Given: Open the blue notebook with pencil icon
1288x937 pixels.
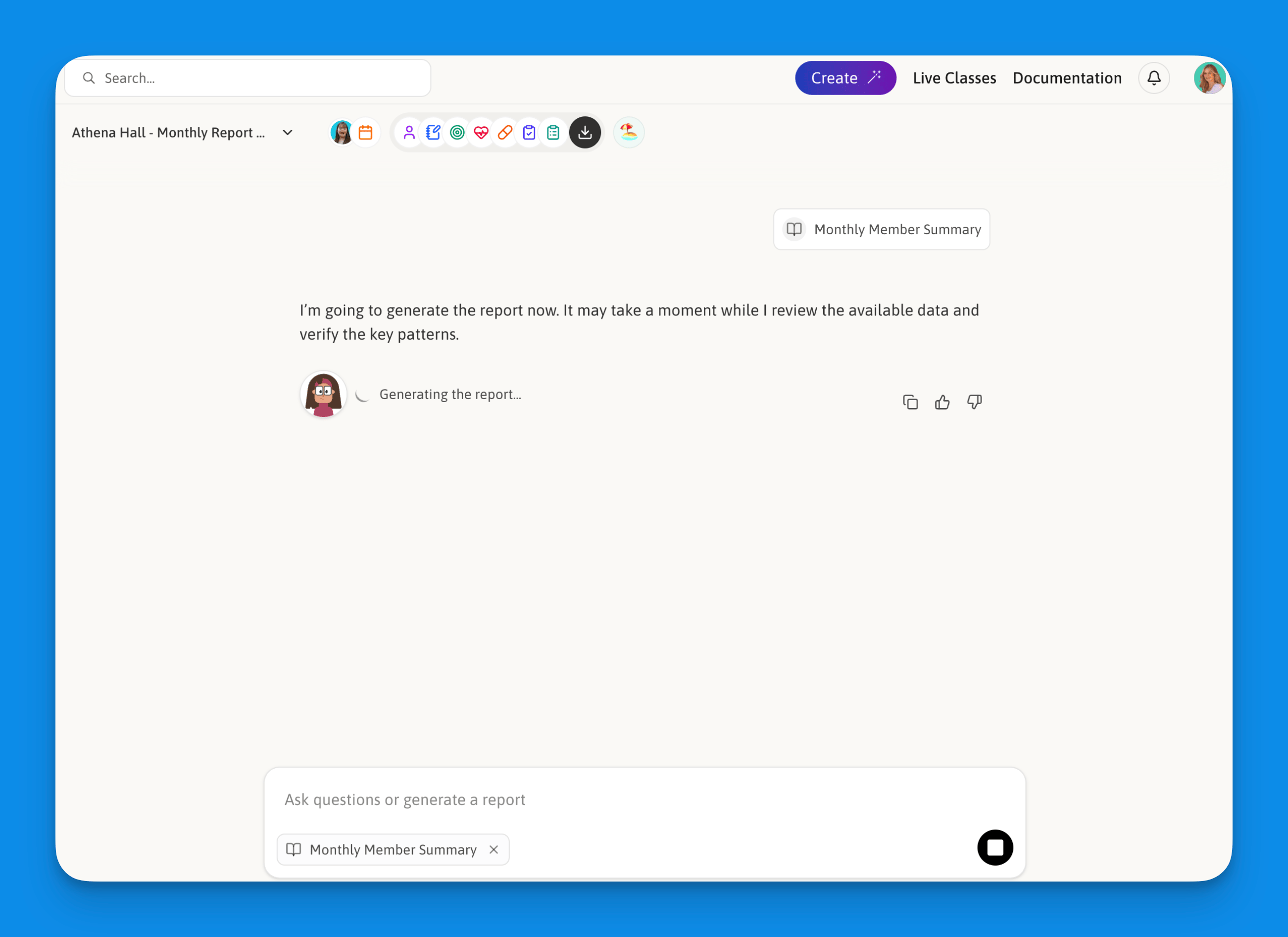Looking at the screenshot, I should [433, 132].
